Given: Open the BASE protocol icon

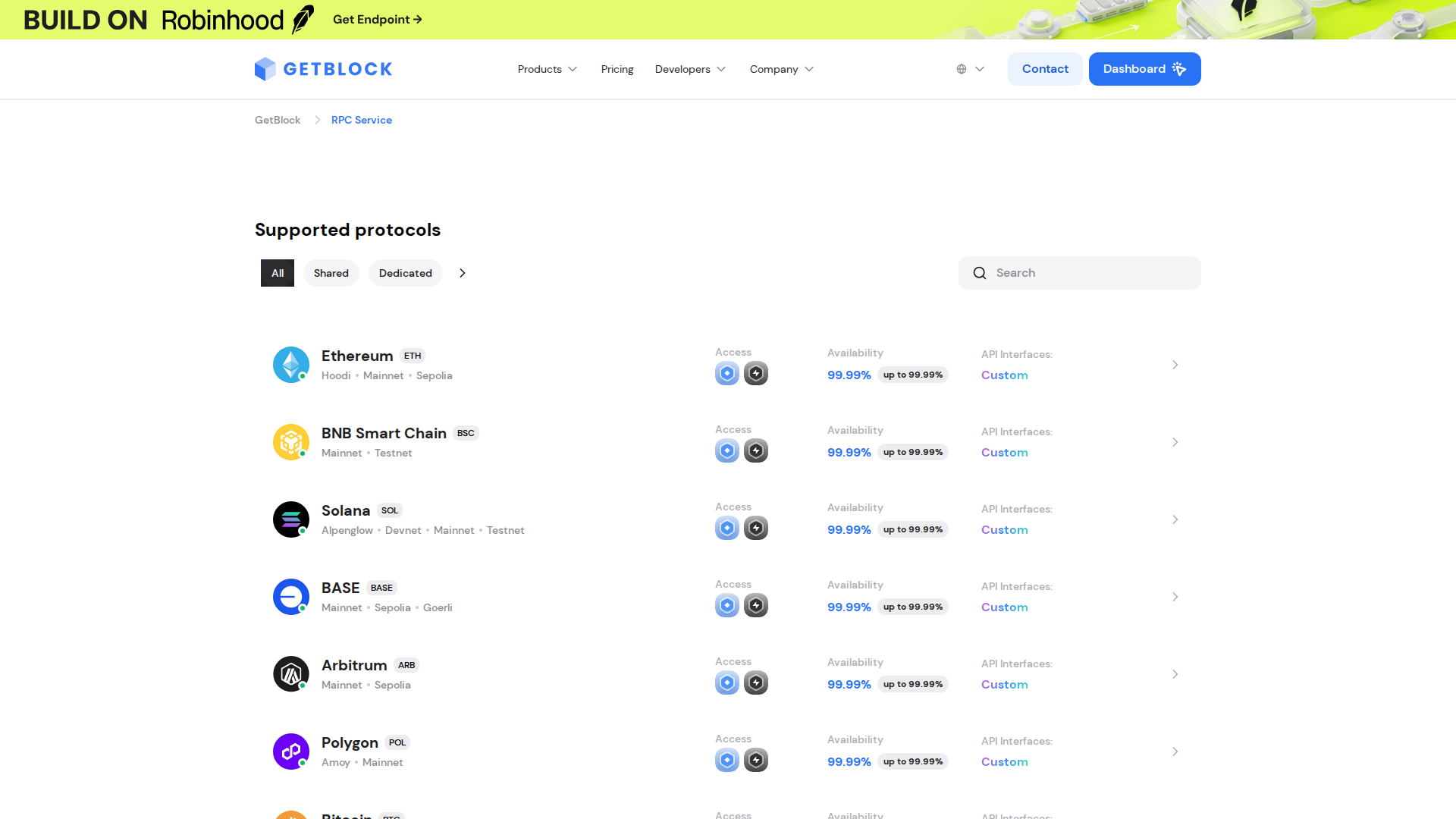Looking at the screenshot, I should point(291,597).
